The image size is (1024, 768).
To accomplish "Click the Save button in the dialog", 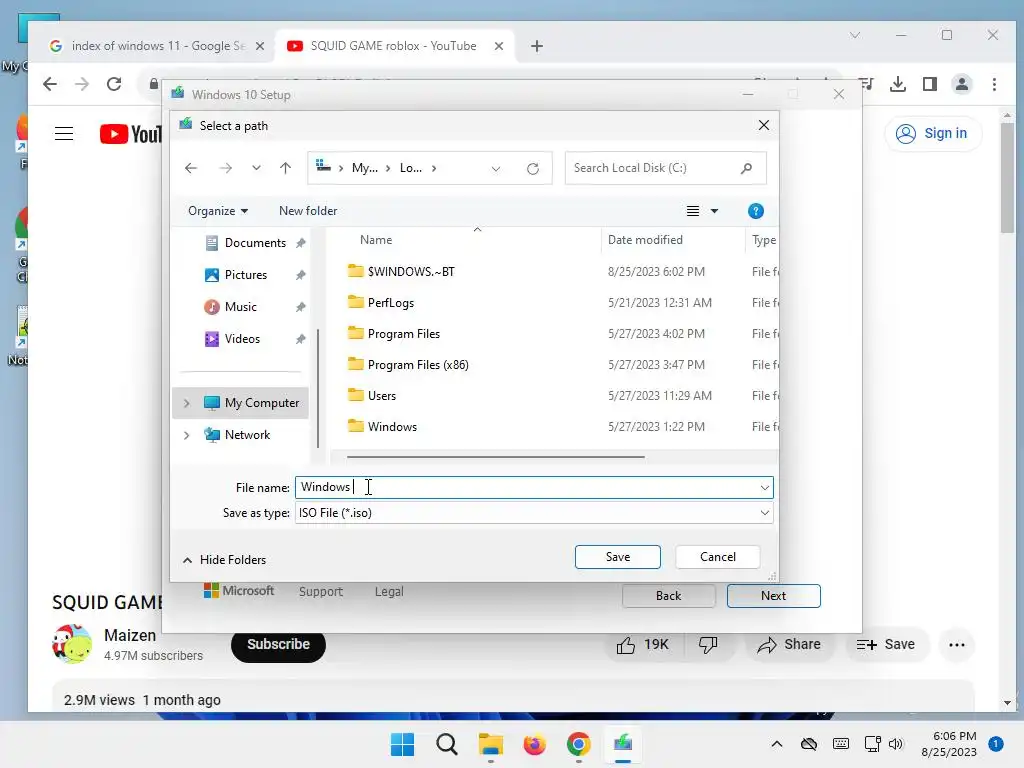I will (x=617, y=557).
